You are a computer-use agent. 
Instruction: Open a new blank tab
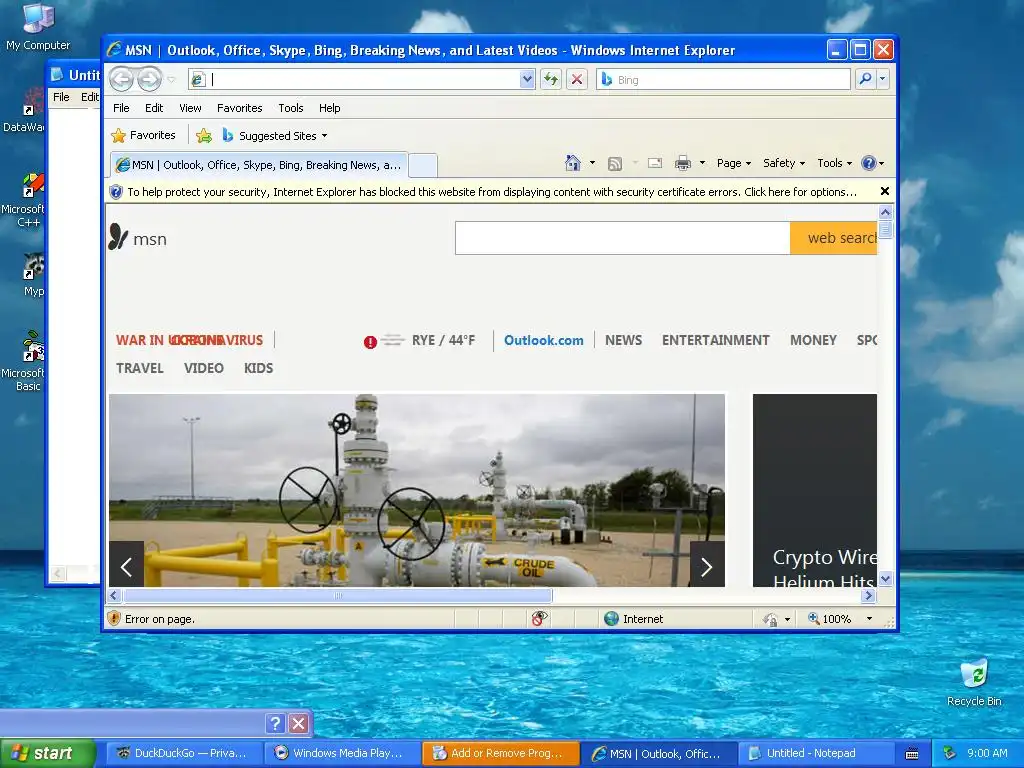(x=423, y=166)
